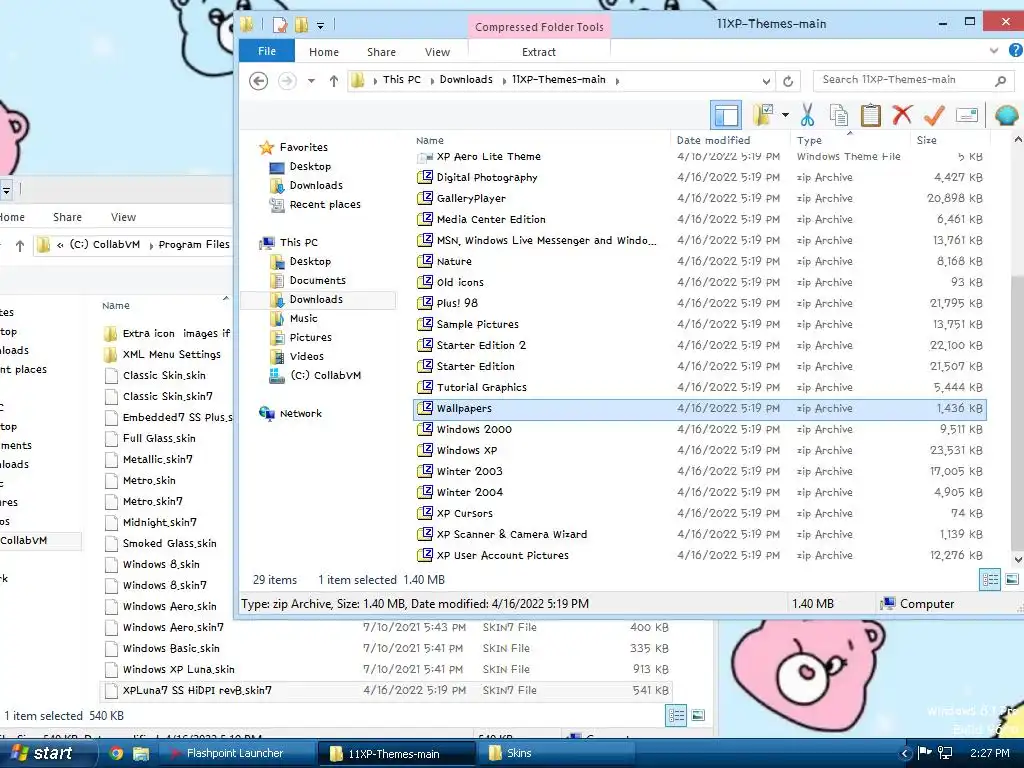Viewport: 1024px width, 768px height.
Task: Open the Help question mark icon
Action: tap(1016, 50)
